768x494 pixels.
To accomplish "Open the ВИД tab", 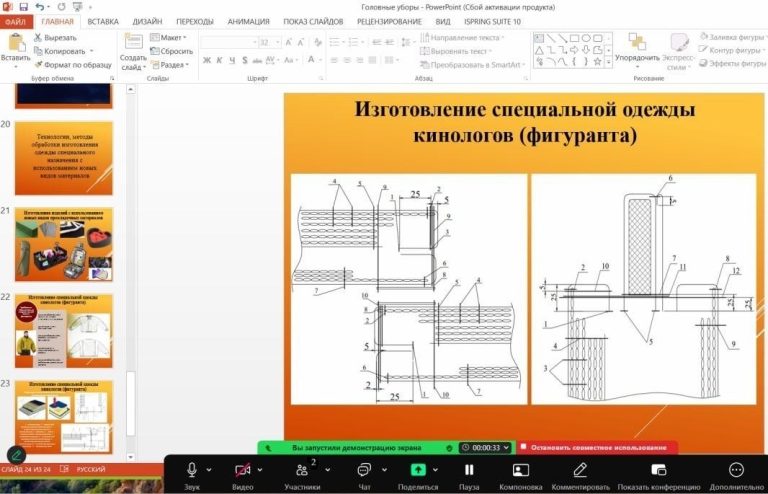I will pos(443,22).
